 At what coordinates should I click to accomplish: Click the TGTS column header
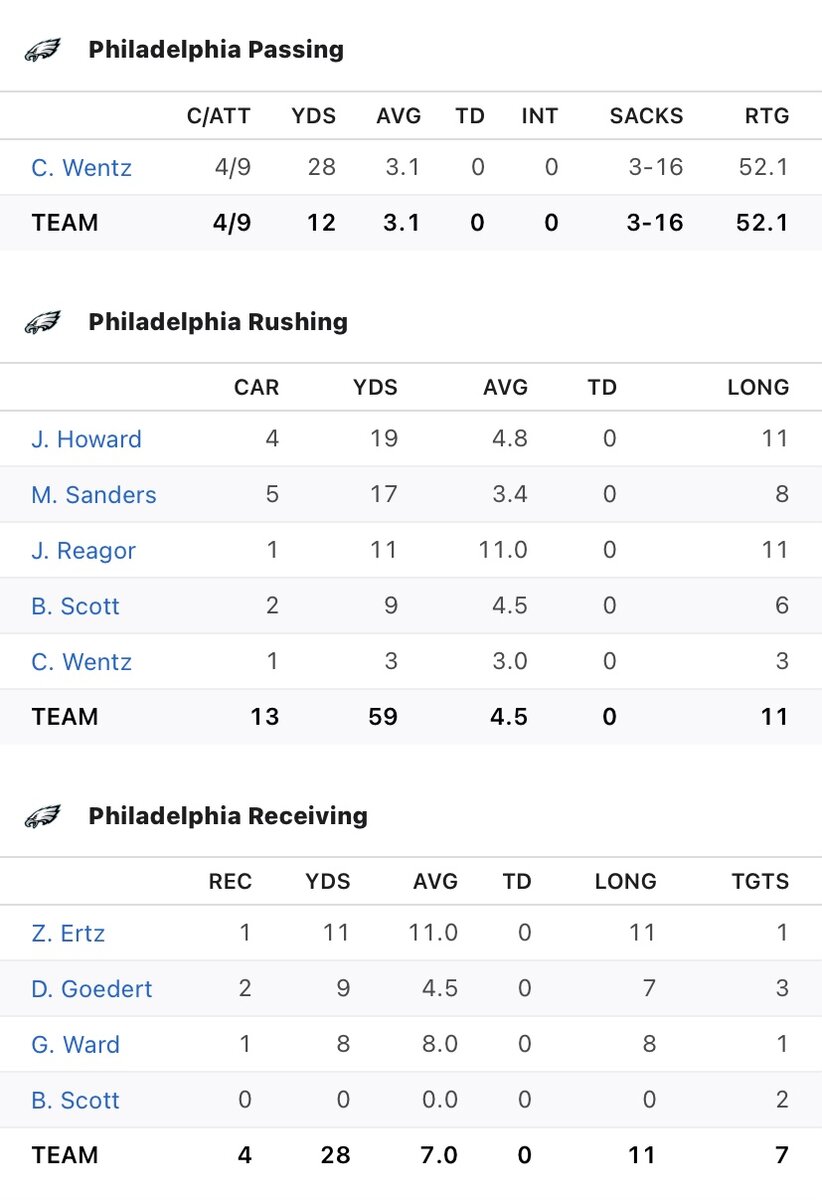click(x=759, y=882)
